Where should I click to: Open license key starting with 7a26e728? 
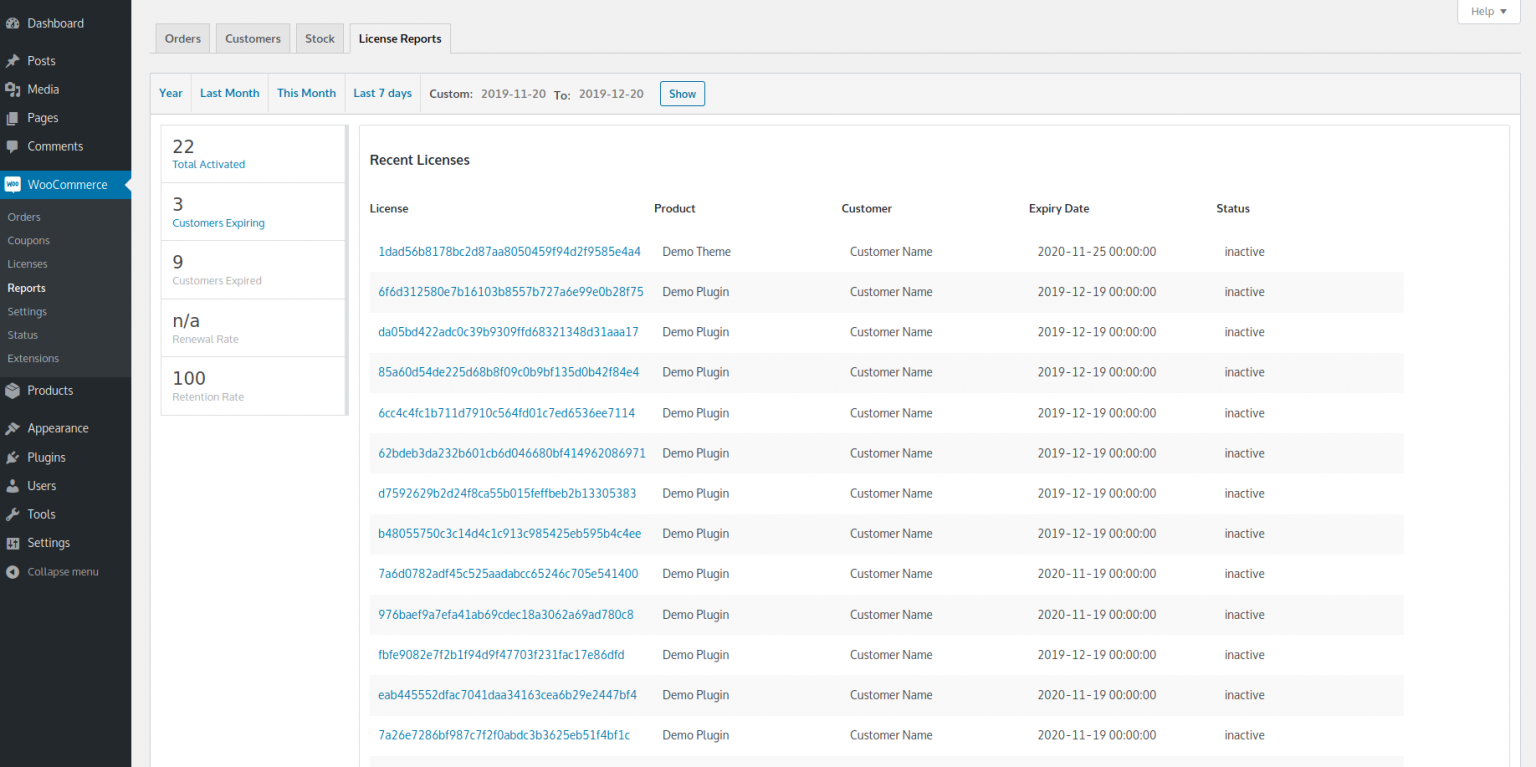(504, 735)
